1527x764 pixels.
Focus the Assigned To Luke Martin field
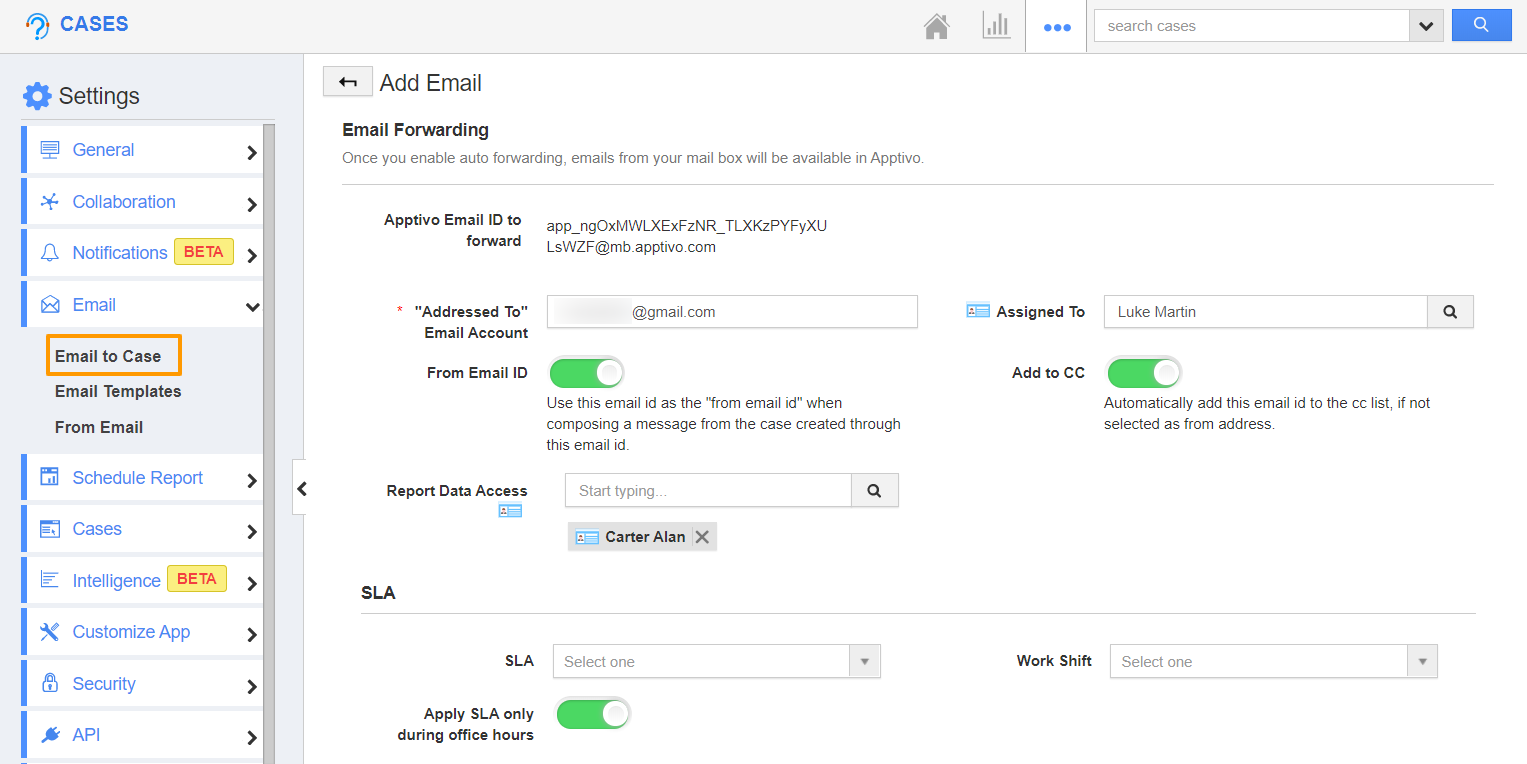click(x=1265, y=312)
